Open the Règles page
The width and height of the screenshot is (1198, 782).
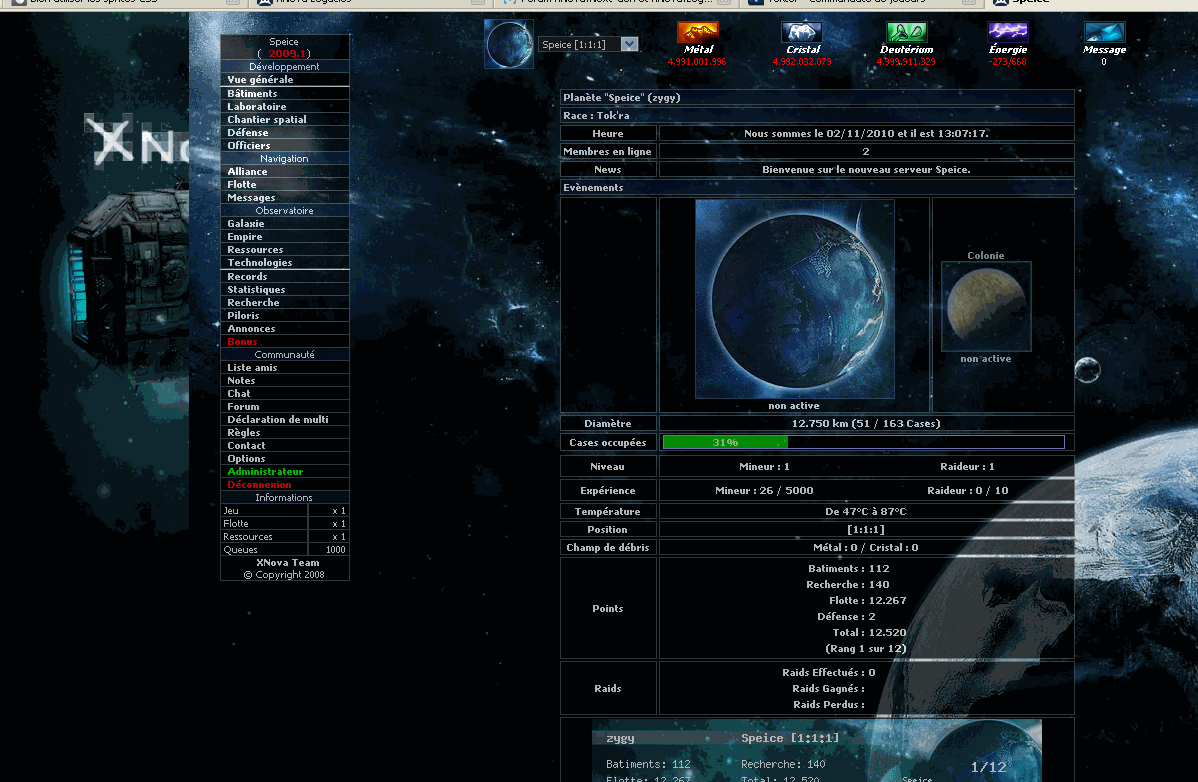[x=243, y=432]
